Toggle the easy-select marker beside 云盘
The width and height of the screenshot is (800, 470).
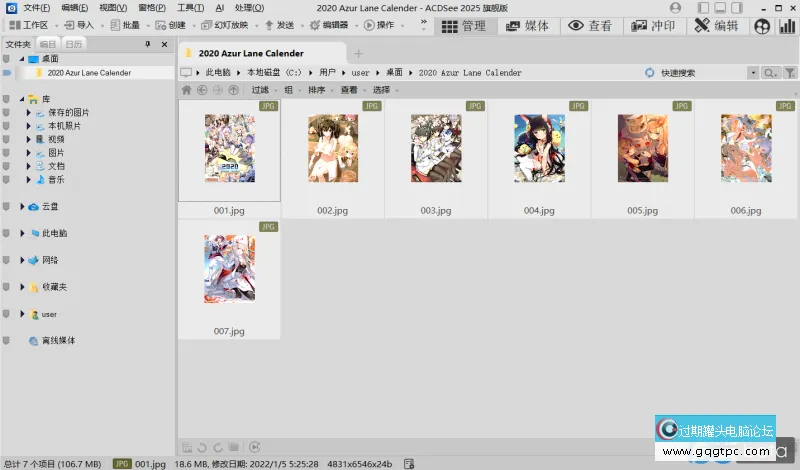[6, 206]
